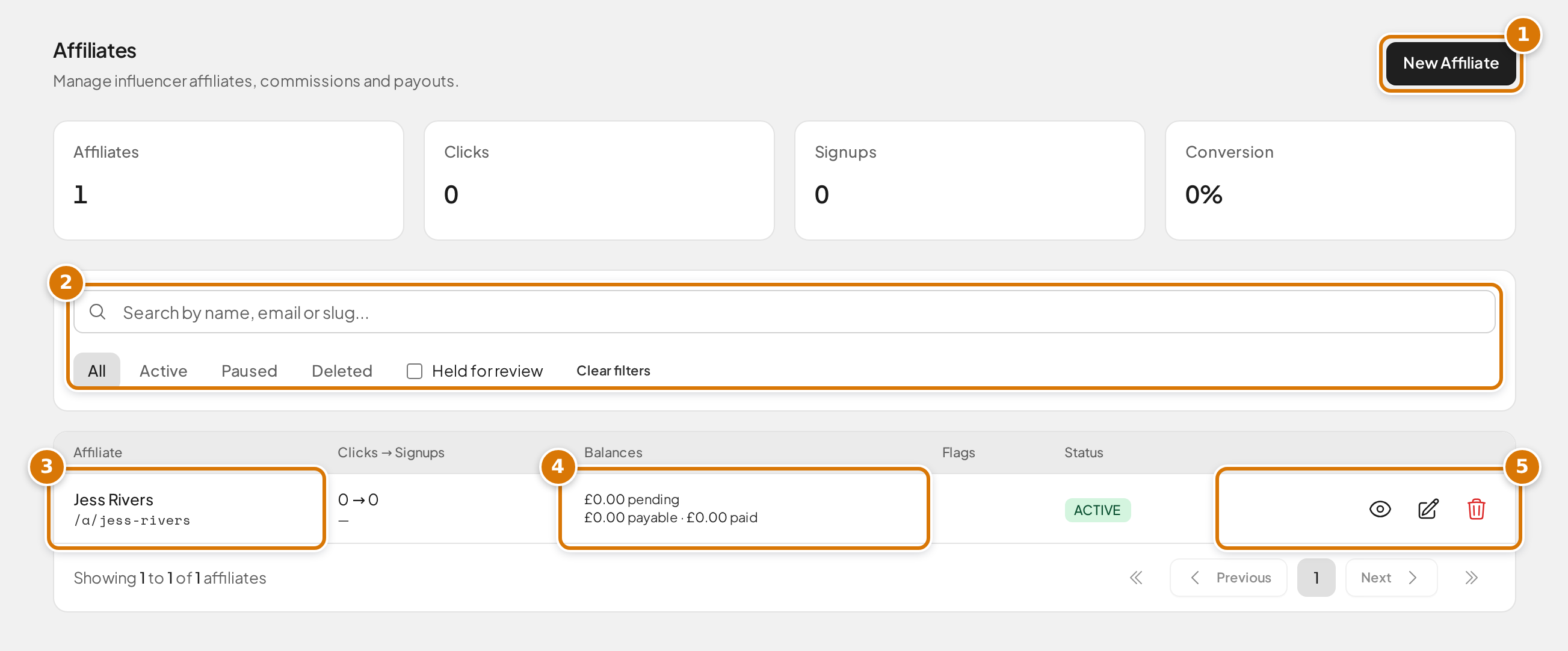Click the Conversion 0% stat card
Image resolution: width=1568 pixels, height=651 pixels.
tap(1340, 180)
